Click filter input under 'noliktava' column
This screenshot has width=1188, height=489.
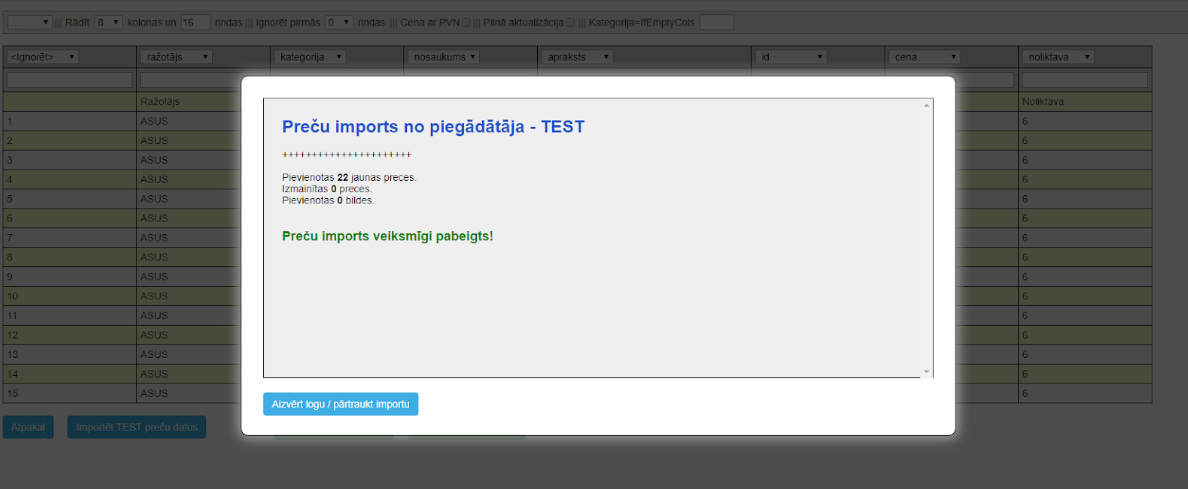pyautogui.click(x=1084, y=79)
